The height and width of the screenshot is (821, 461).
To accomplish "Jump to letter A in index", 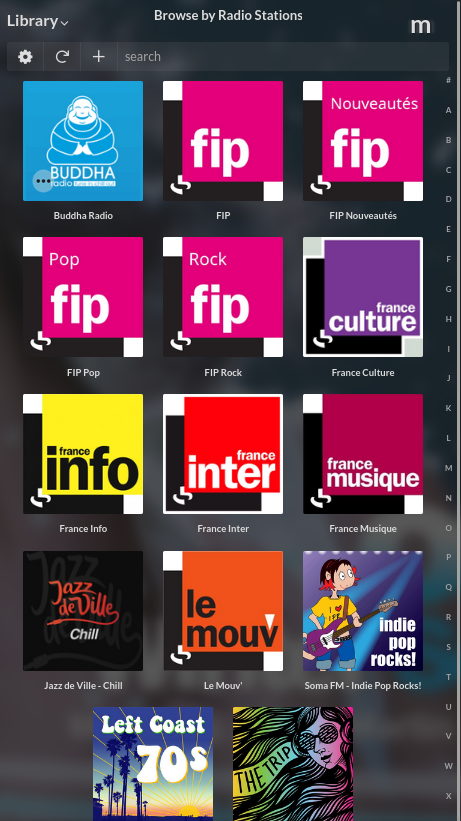I will pos(448,110).
